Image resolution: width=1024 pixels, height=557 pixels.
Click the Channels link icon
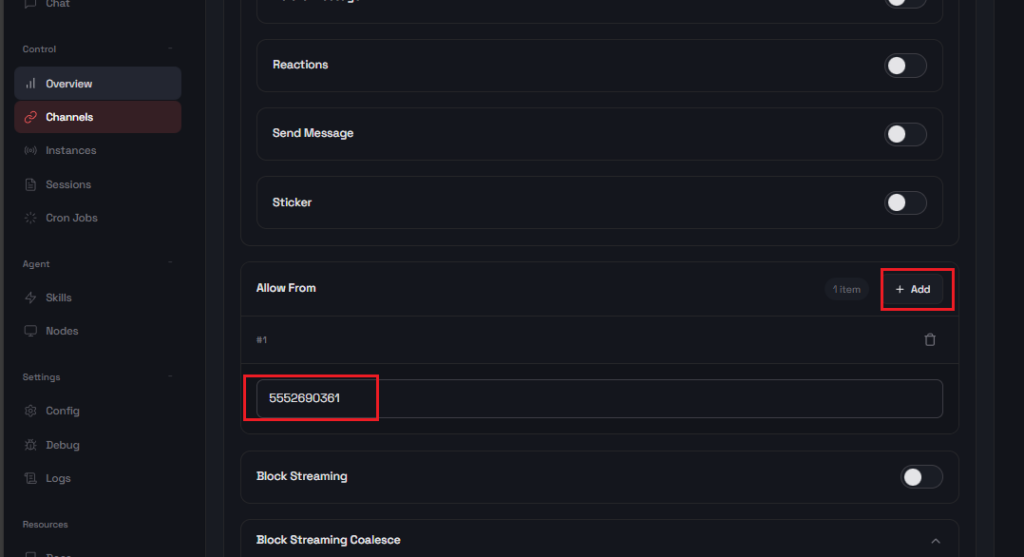[x=30, y=117]
